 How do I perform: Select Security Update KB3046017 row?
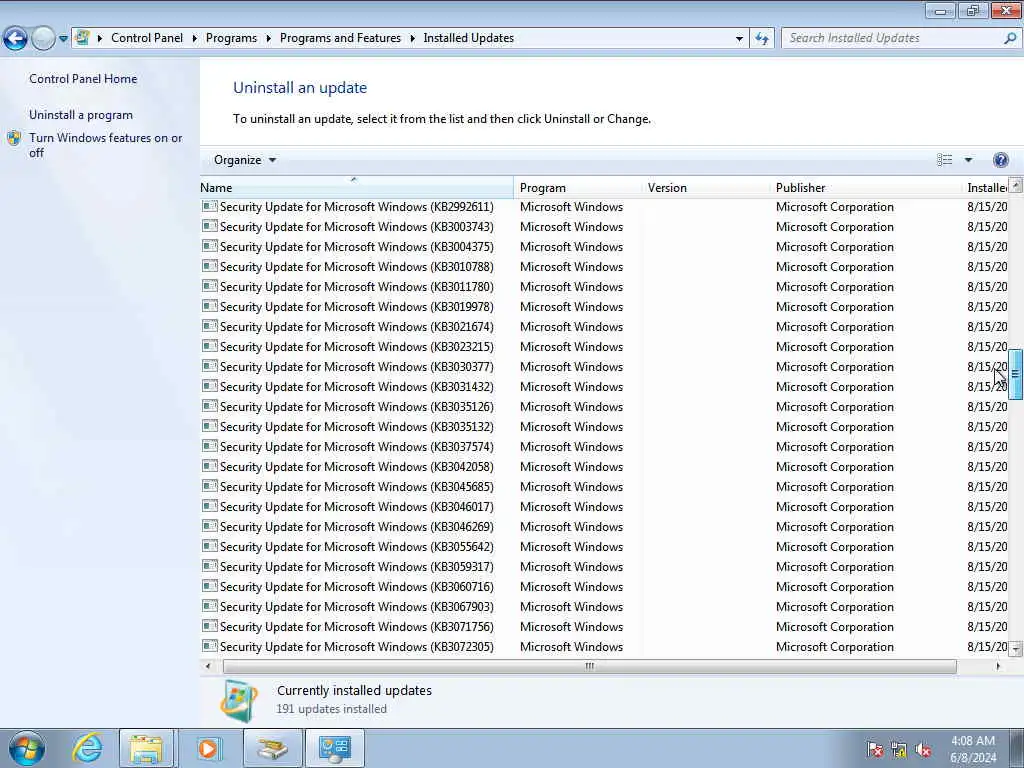point(604,507)
